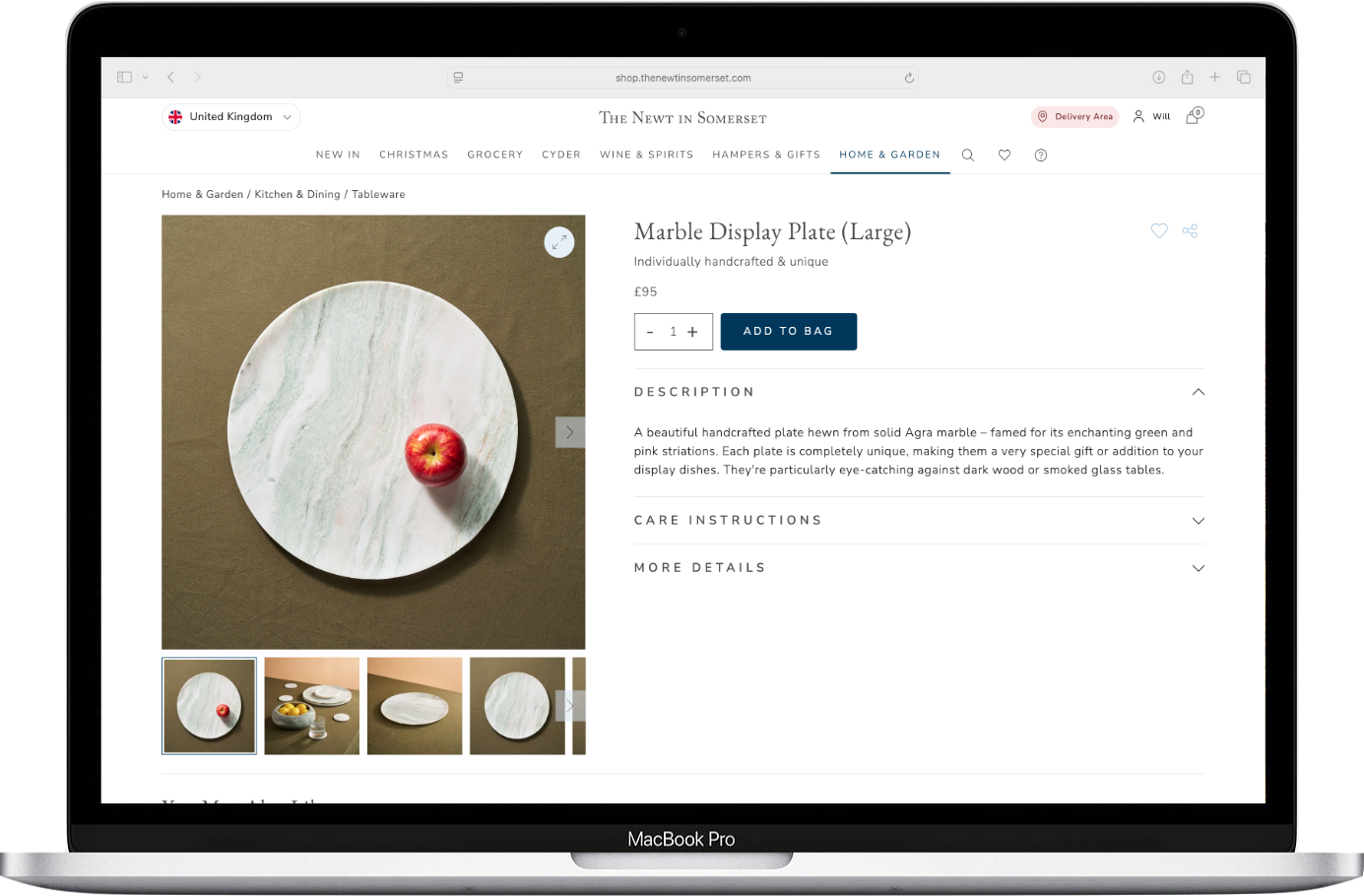Open the Wine & Spirits menu
Screen dimensions: 1364x896
point(647,155)
